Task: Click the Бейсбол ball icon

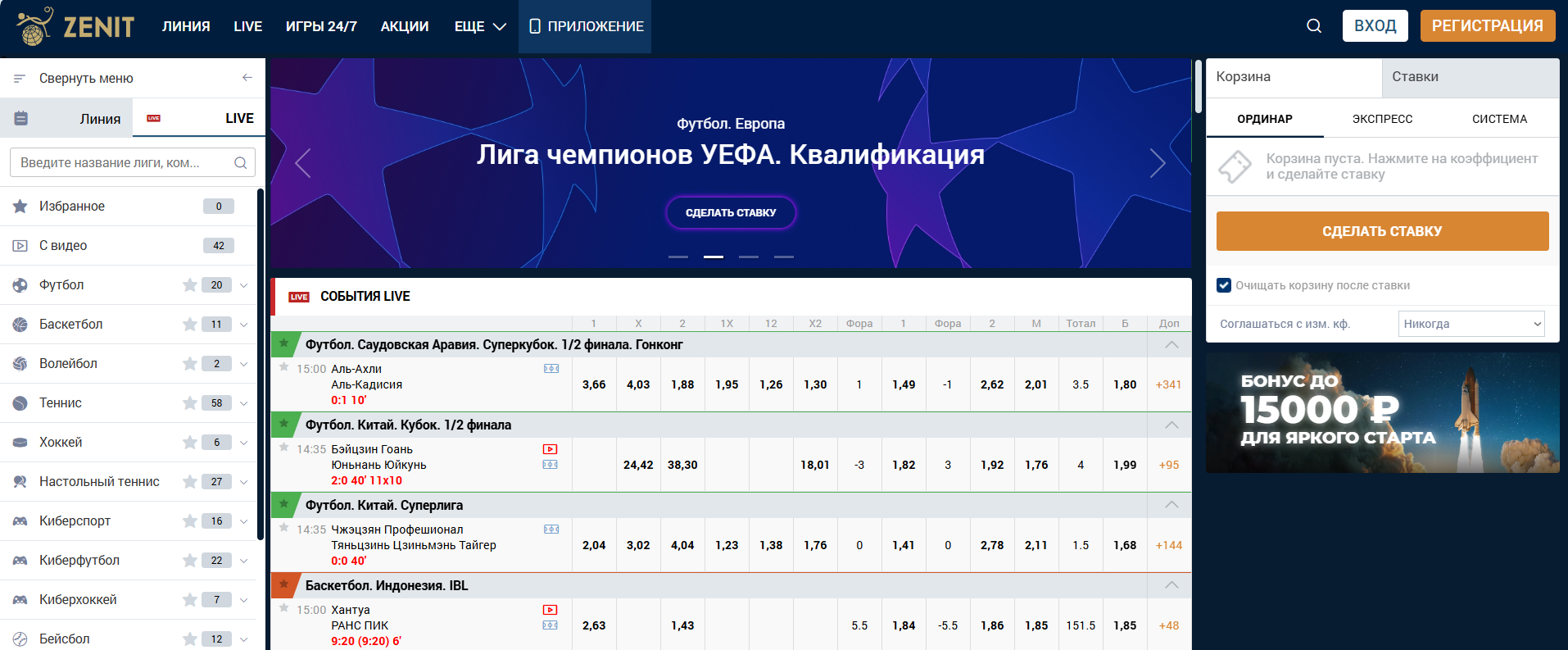Action: 20,639
